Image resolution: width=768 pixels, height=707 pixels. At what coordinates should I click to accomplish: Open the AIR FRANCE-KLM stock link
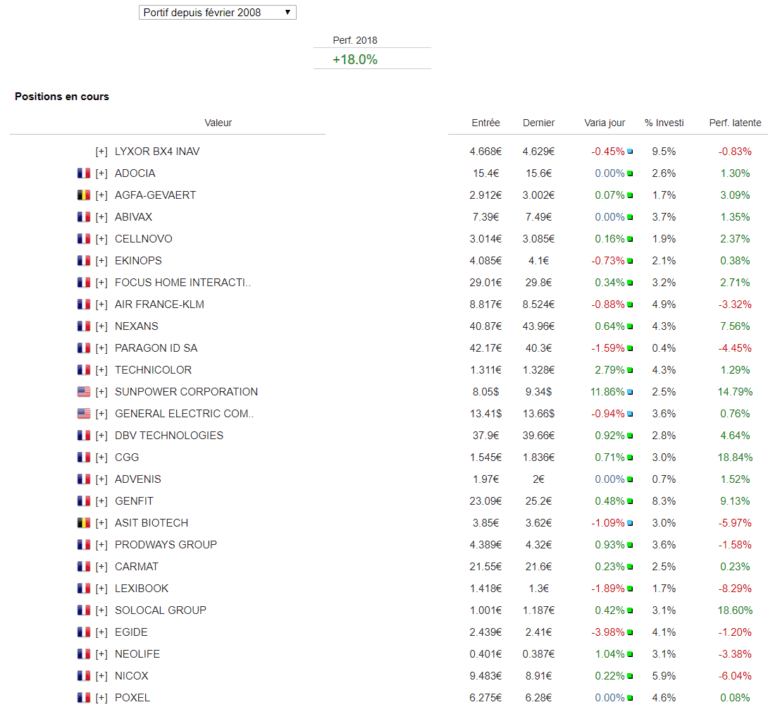click(159, 304)
